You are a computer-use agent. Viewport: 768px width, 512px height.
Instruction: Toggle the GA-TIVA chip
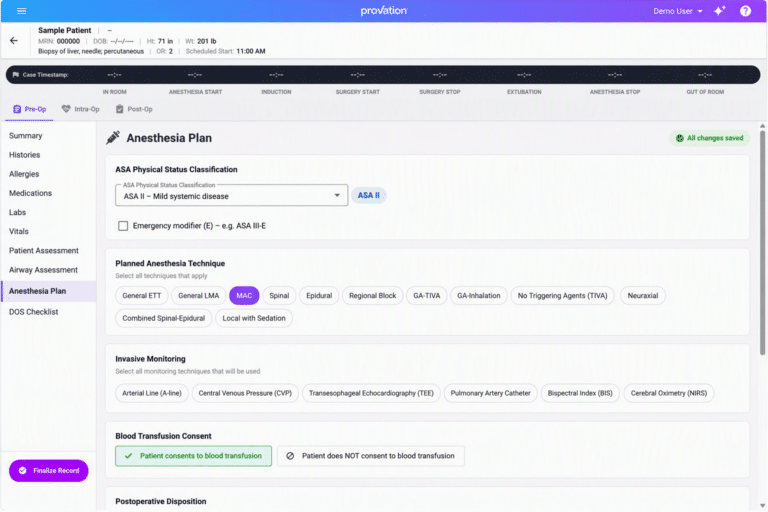[x=427, y=295]
